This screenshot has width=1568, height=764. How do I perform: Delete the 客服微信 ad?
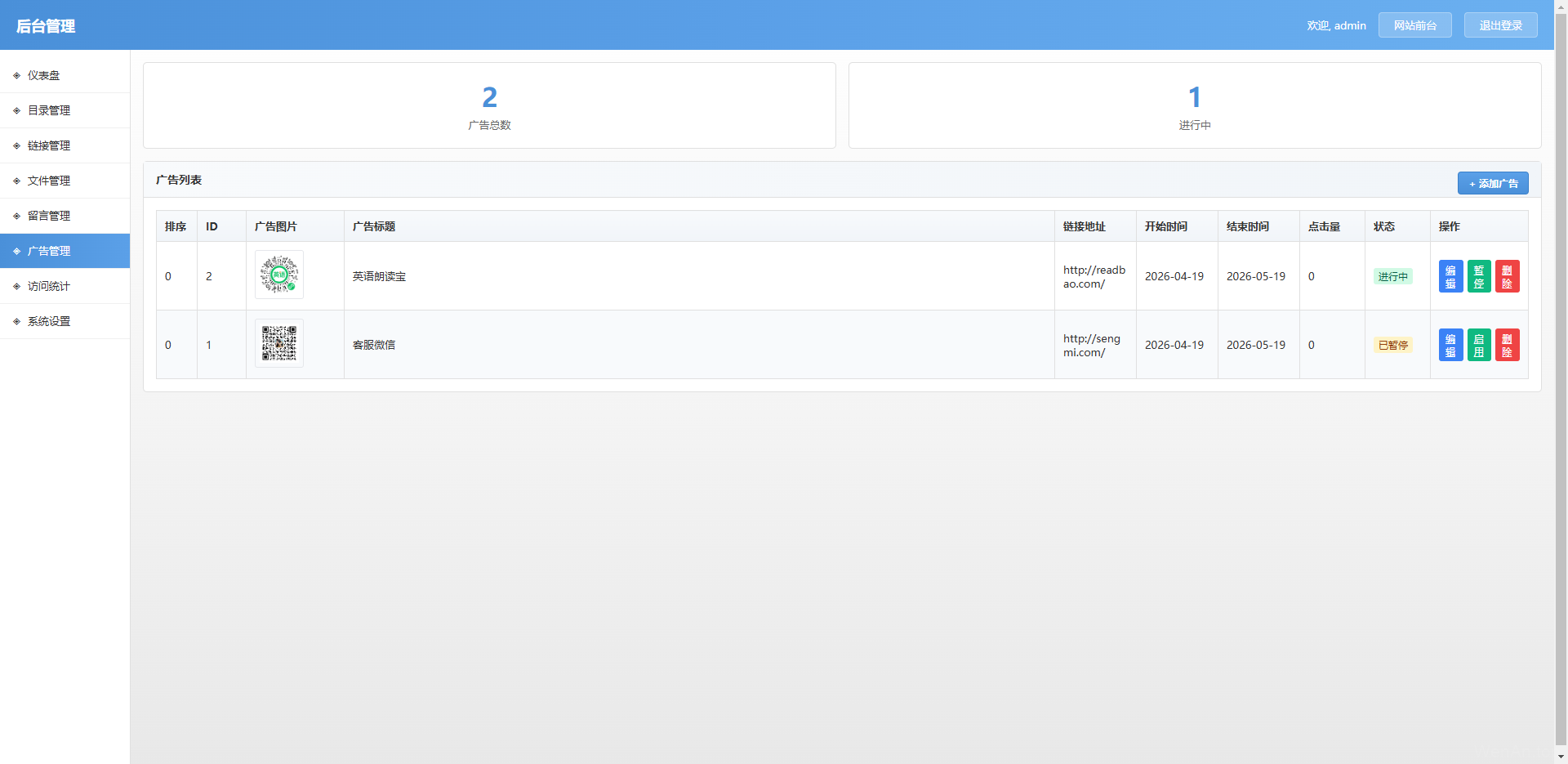(1507, 345)
